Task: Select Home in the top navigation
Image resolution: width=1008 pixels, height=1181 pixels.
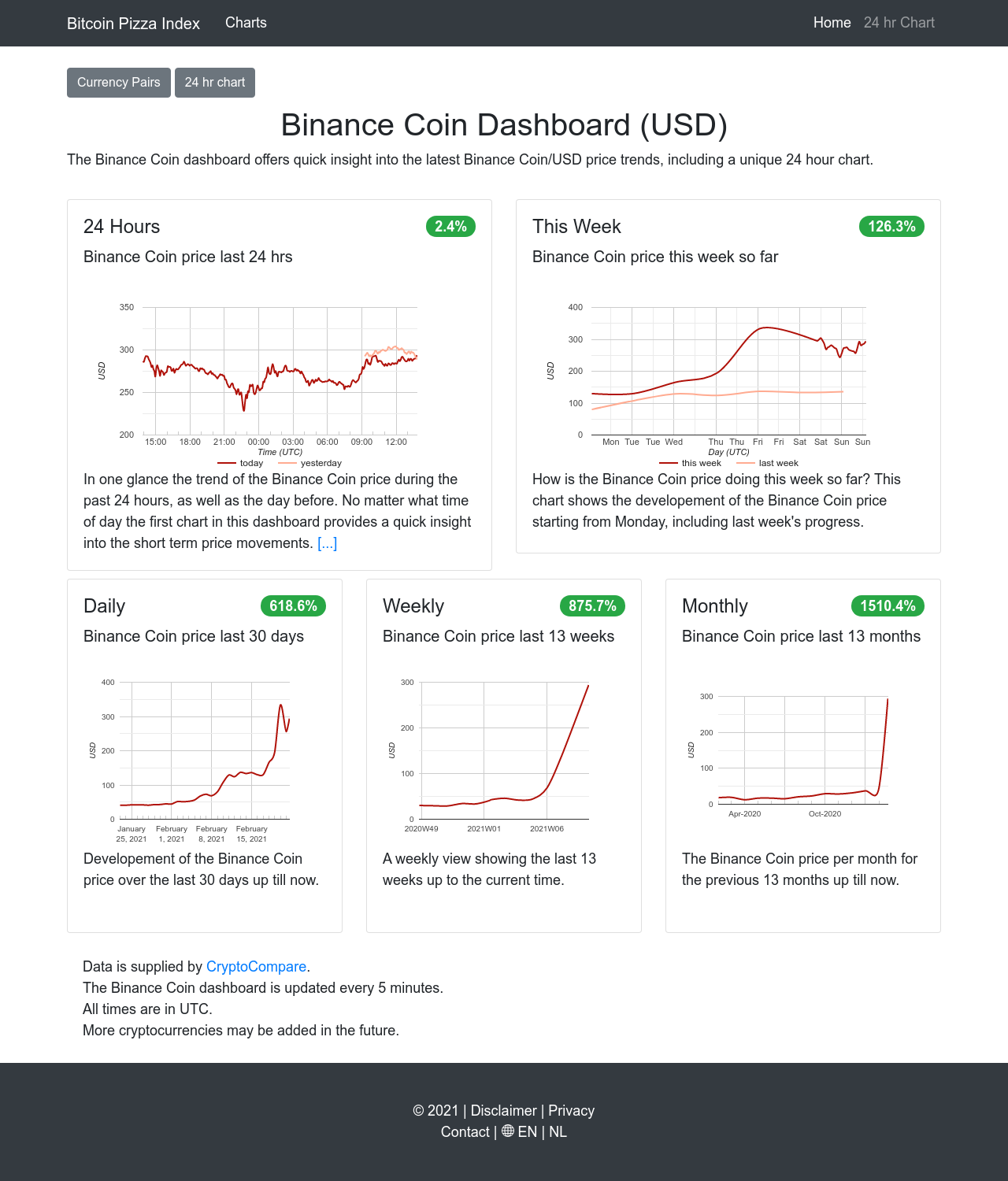Action: 832,23
